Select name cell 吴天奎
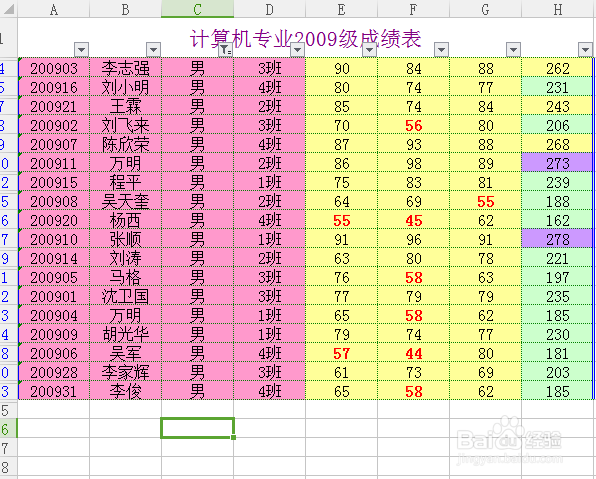Image resolution: width=596 pixels, height=479 pixels. pos(125,201)
